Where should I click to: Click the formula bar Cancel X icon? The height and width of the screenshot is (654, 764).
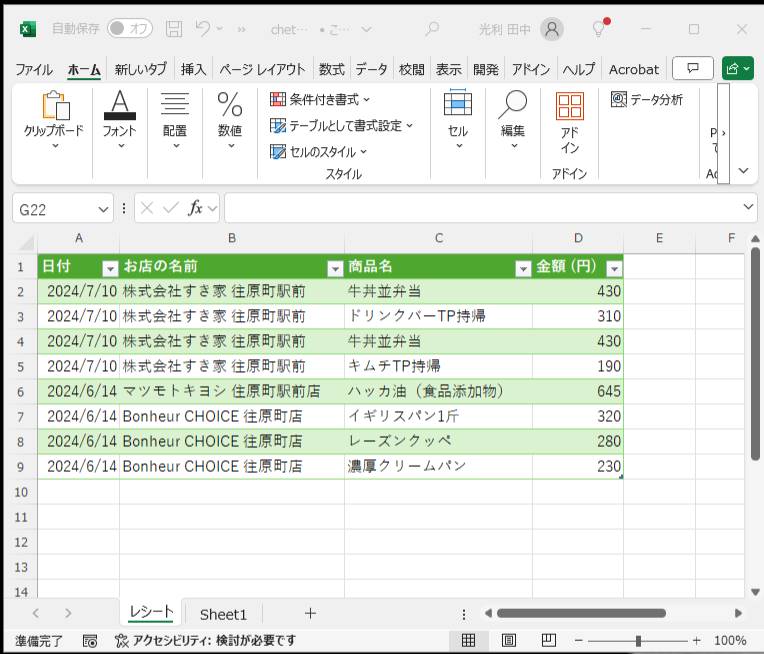point(147,209)
